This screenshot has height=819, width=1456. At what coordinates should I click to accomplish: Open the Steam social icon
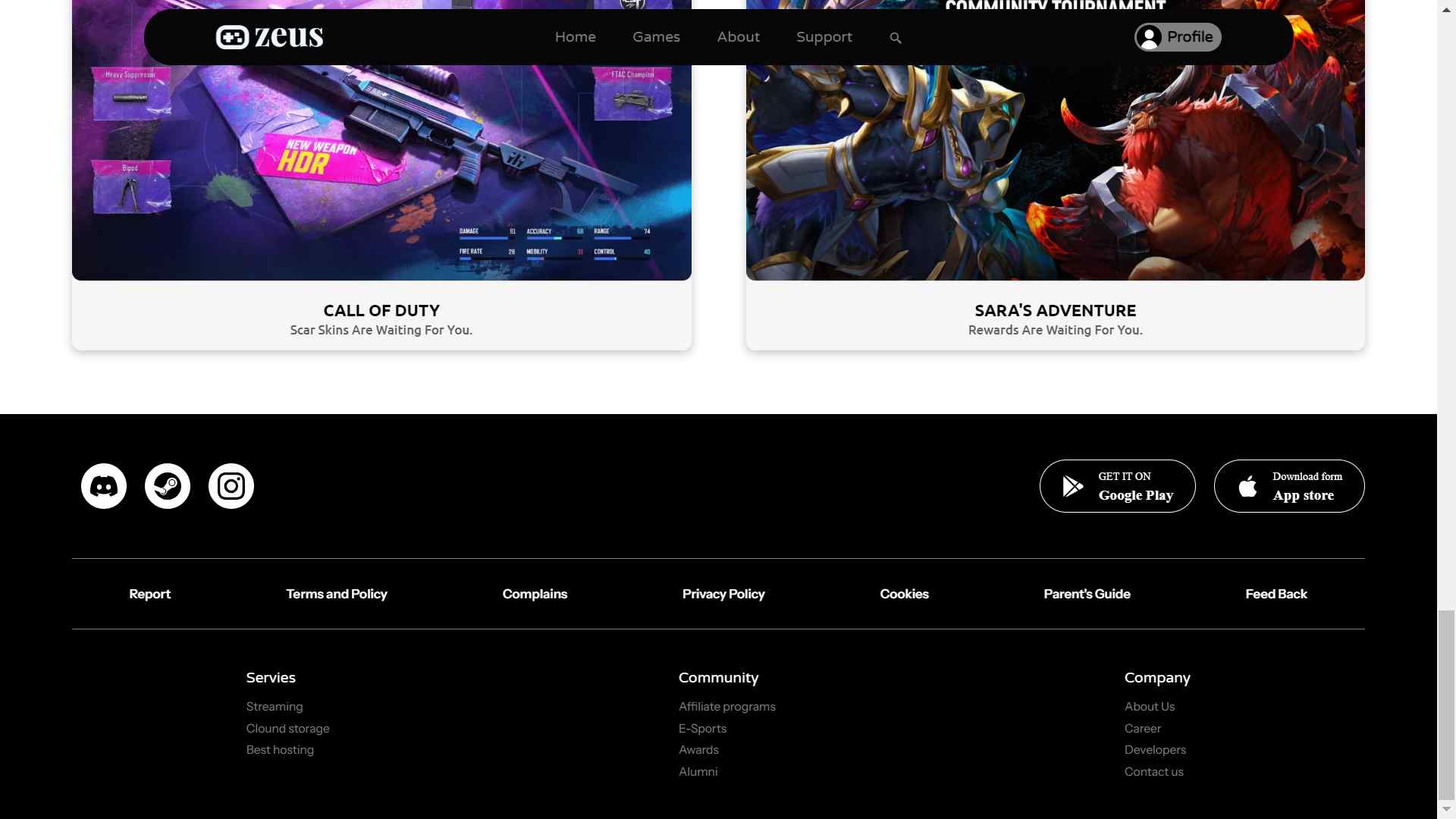[168, 486]
